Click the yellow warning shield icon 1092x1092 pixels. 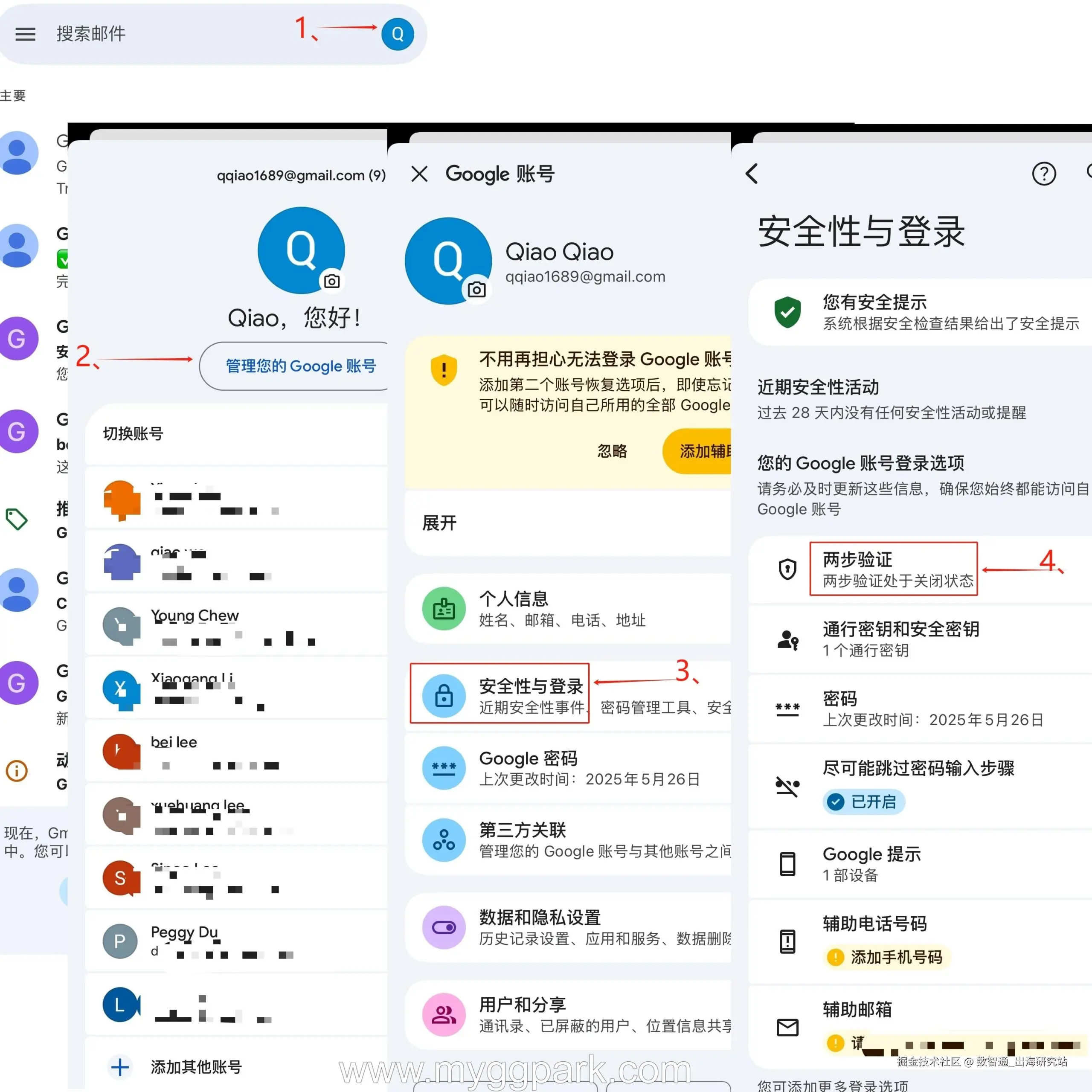444,370
